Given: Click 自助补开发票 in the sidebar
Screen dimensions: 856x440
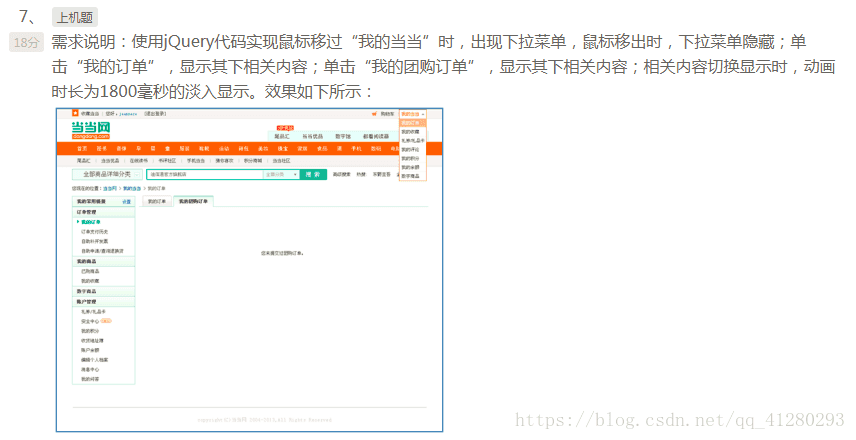Looking at the screenshot, I should [94, 241].
